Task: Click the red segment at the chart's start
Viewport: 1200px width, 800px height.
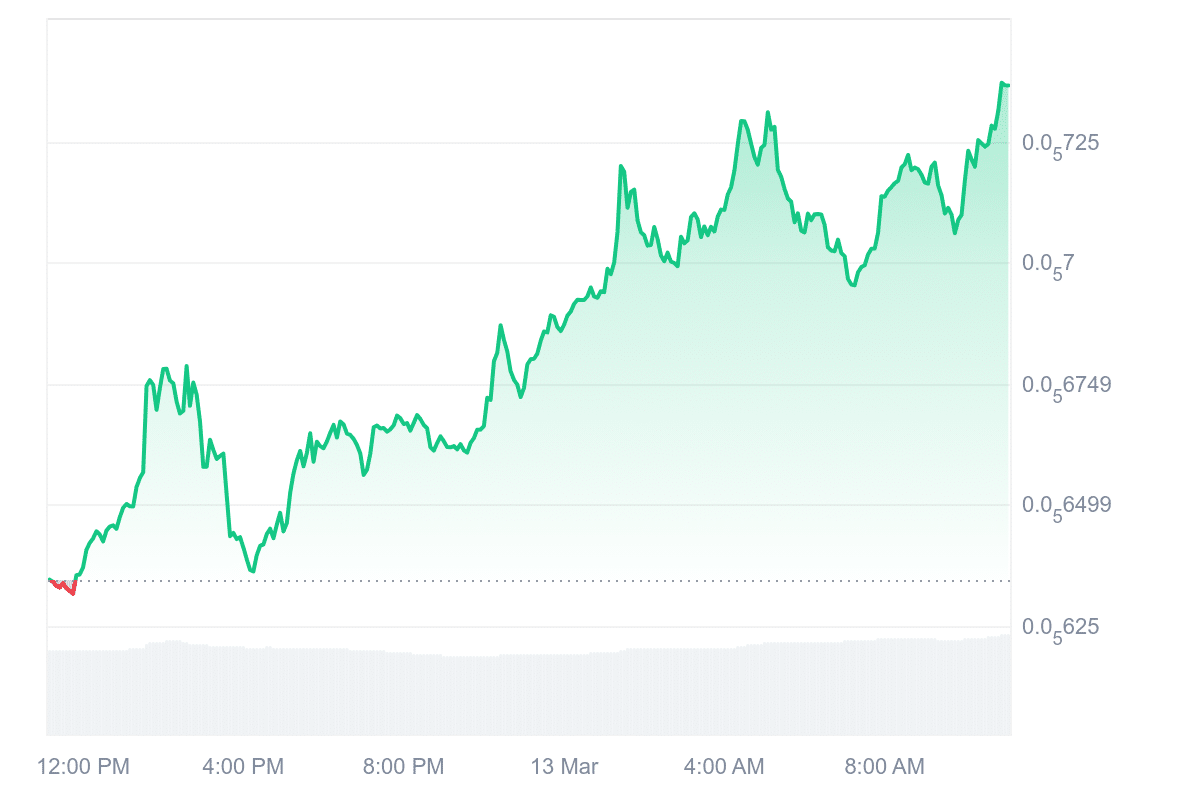Action: click(63, 587)
